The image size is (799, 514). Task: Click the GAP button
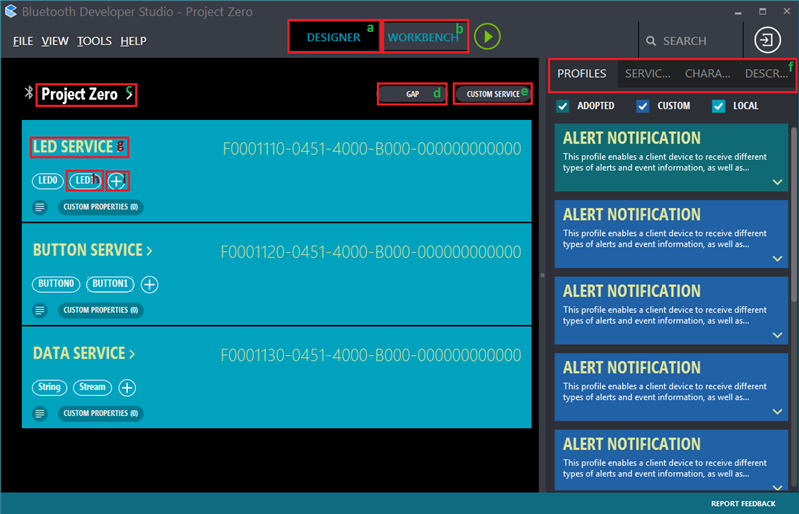tap(412, 94)
